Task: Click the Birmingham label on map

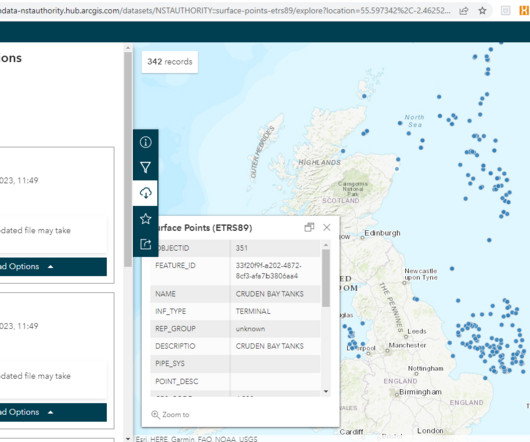Action: tap(420, 392)
